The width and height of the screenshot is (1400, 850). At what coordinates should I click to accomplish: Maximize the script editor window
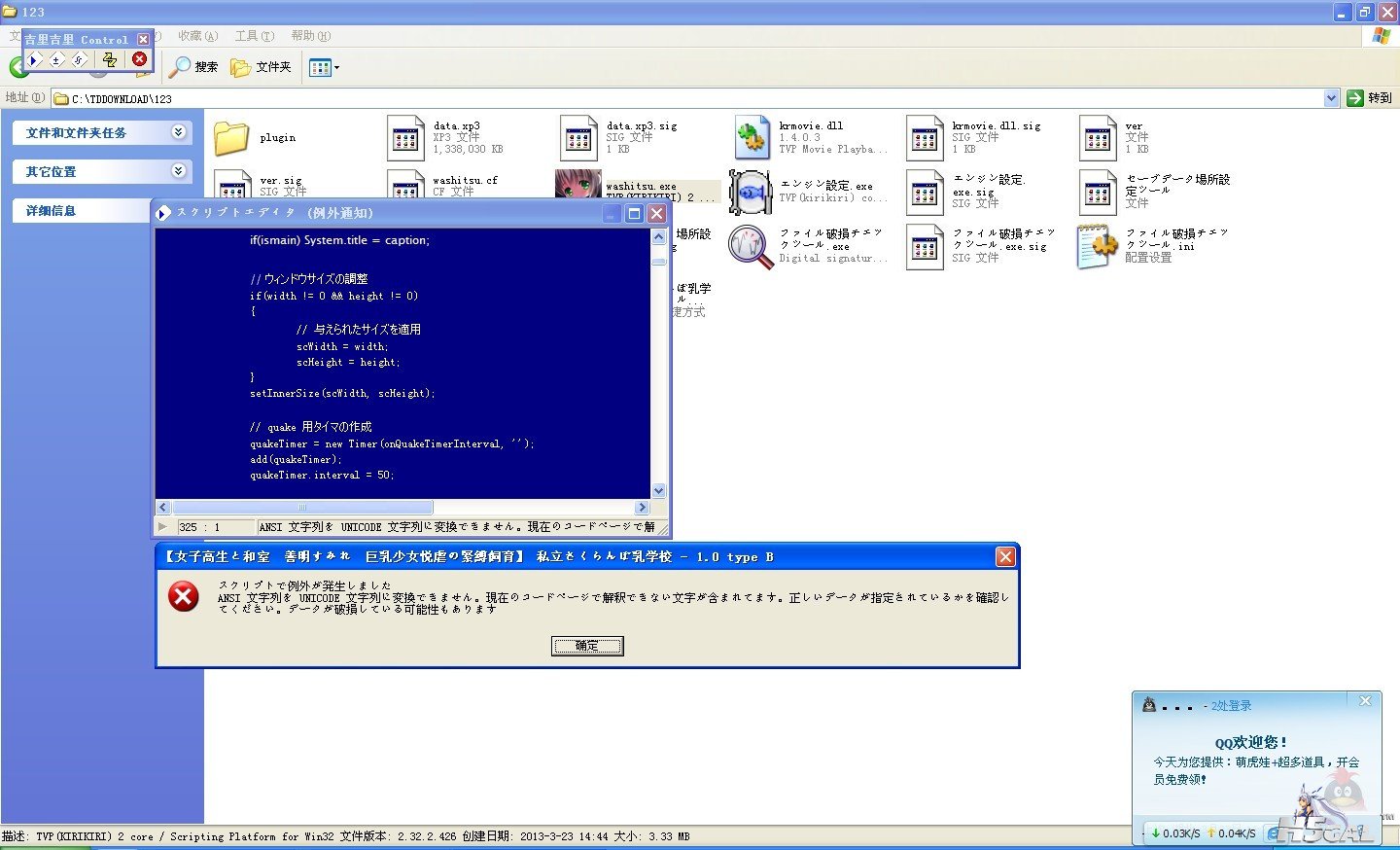tap(634, 213)
